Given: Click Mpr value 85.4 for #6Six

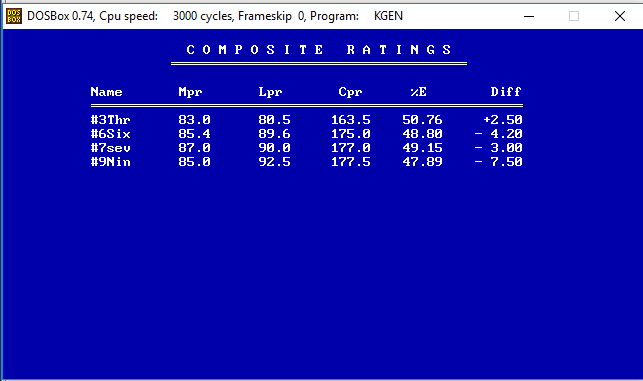Looking at the screenshot, I should (194, 134).
